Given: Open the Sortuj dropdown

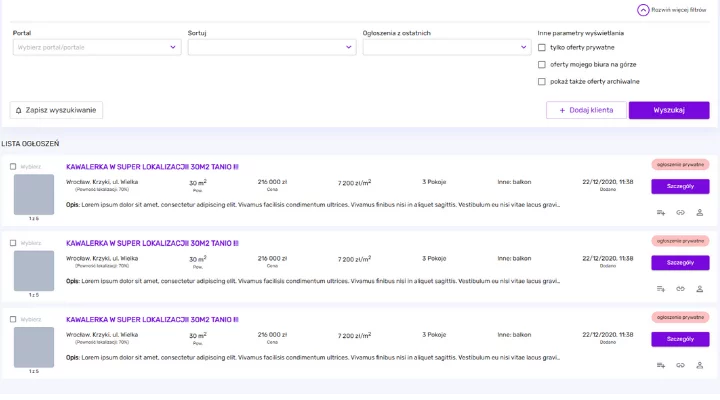Looking at the screenshot, I should (271, 46).
